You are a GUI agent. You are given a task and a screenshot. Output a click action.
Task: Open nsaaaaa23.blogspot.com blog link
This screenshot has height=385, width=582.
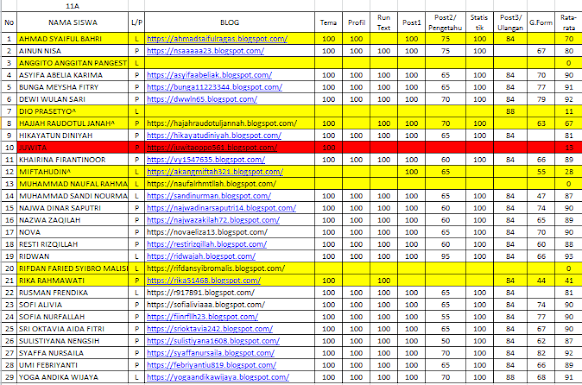point(205,51)
